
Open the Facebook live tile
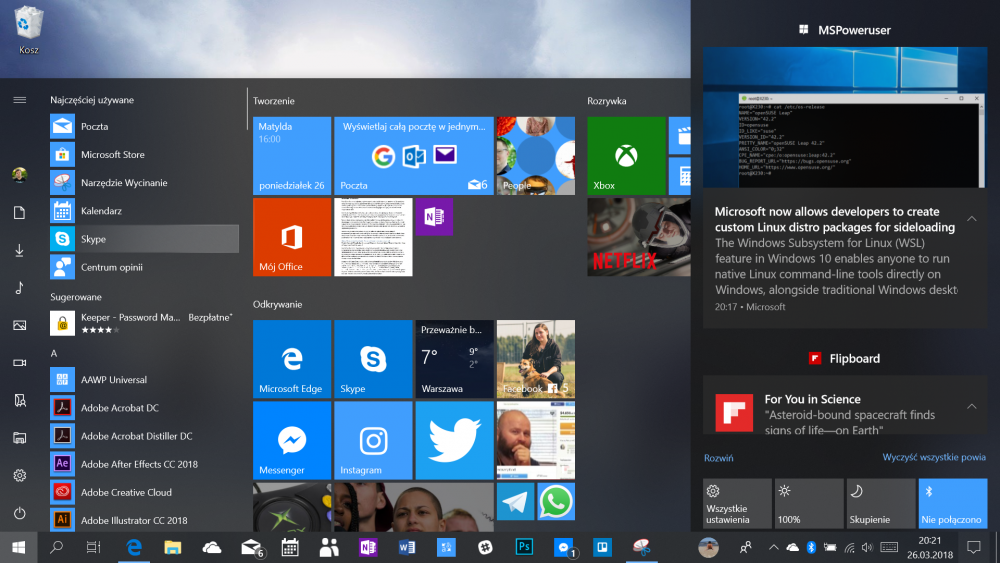pos(536,359)
